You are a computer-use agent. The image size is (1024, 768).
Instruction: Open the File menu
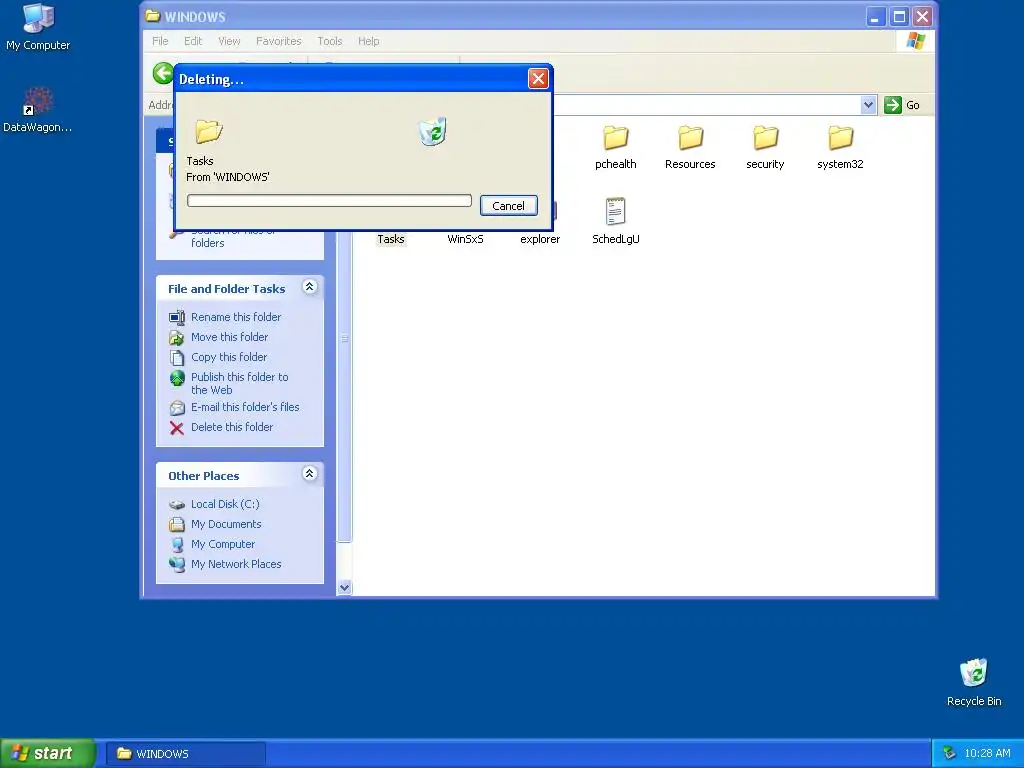click(x=160, y=41)
